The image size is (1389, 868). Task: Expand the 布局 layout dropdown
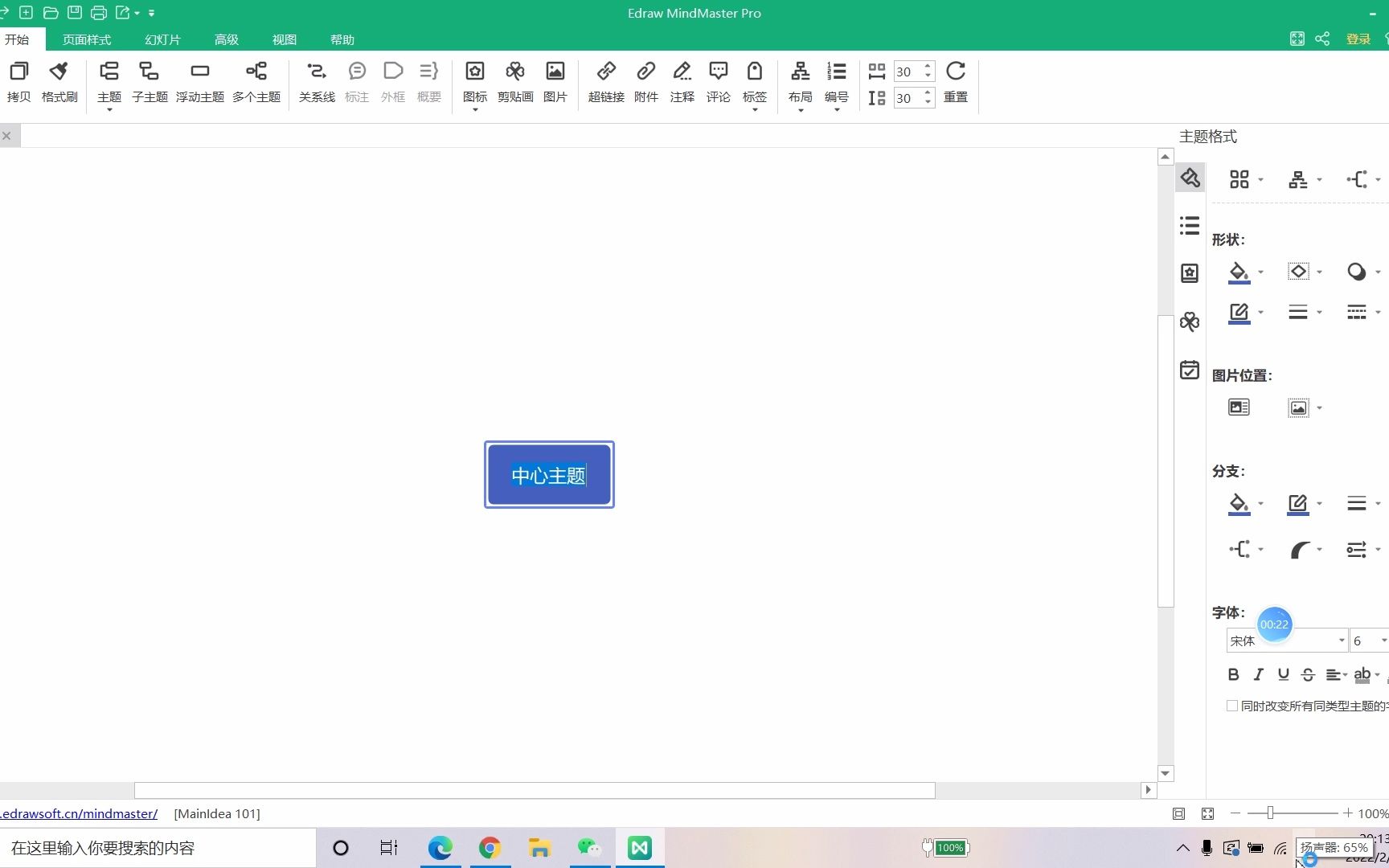tap(801, 109)
